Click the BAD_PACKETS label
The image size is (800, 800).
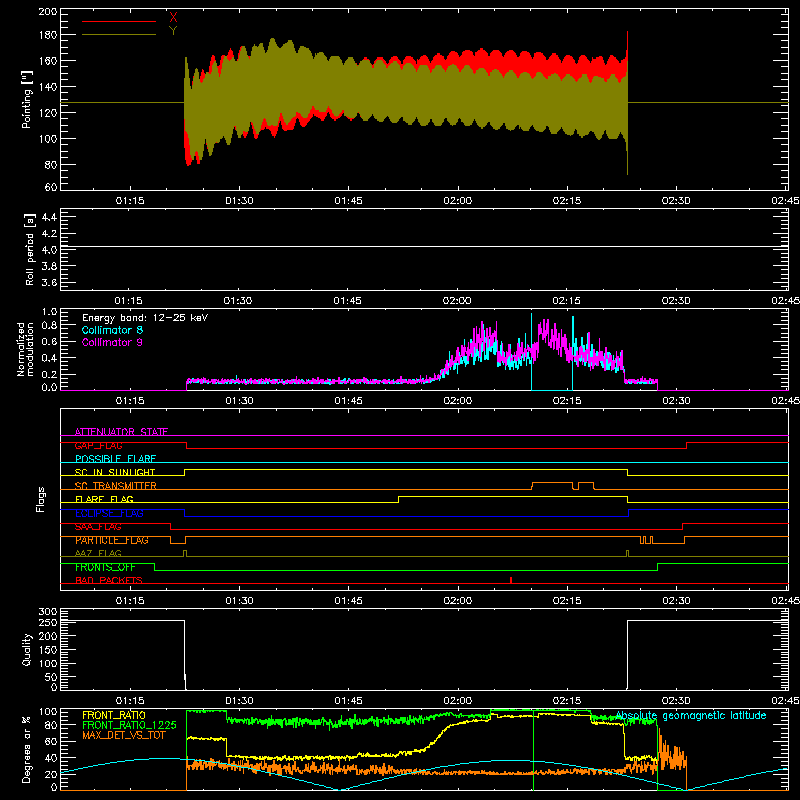[109, 580]
